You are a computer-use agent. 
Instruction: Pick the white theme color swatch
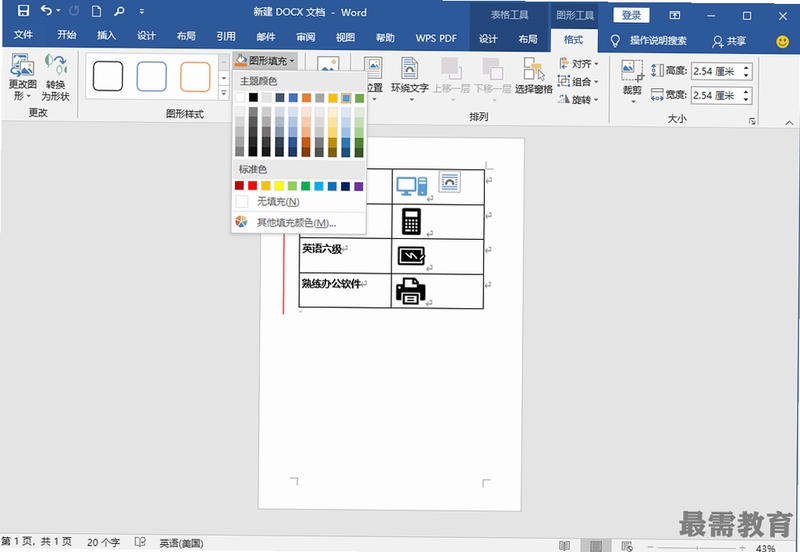pyautogui.click(x=240, y=97)
